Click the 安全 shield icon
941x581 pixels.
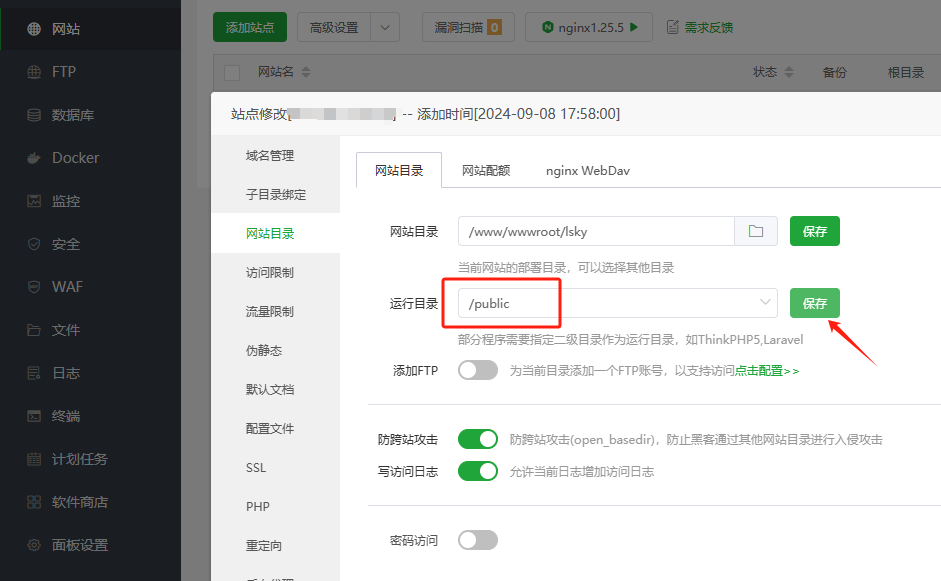tap(34, 244)
